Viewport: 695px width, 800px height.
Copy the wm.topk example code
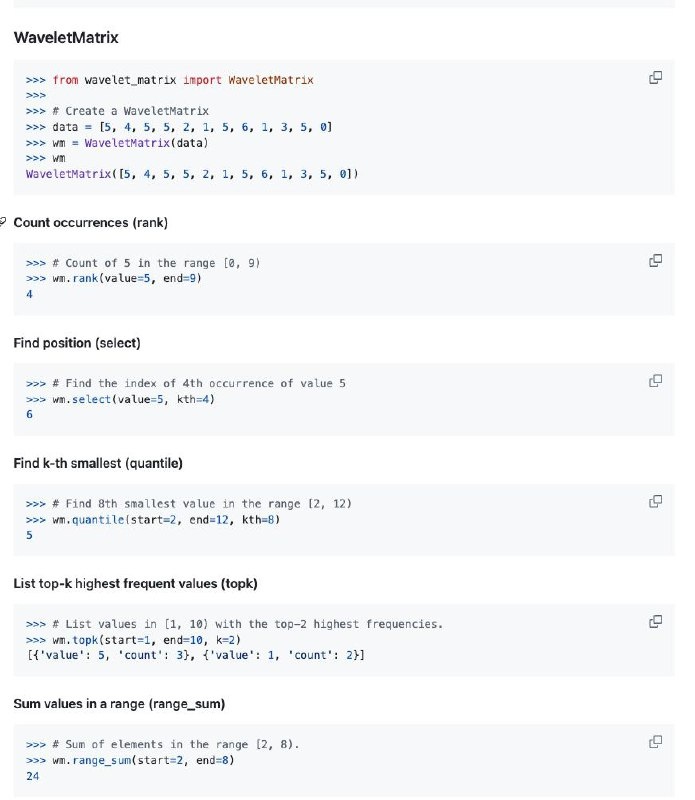[655, 622]
